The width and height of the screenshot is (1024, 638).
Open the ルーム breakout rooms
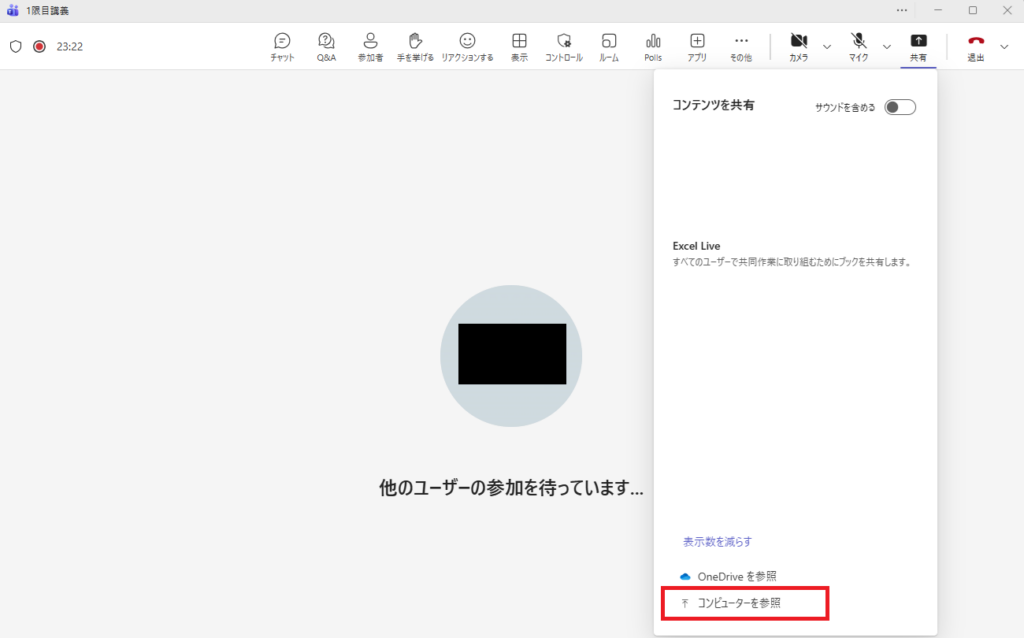coord(609,46)
